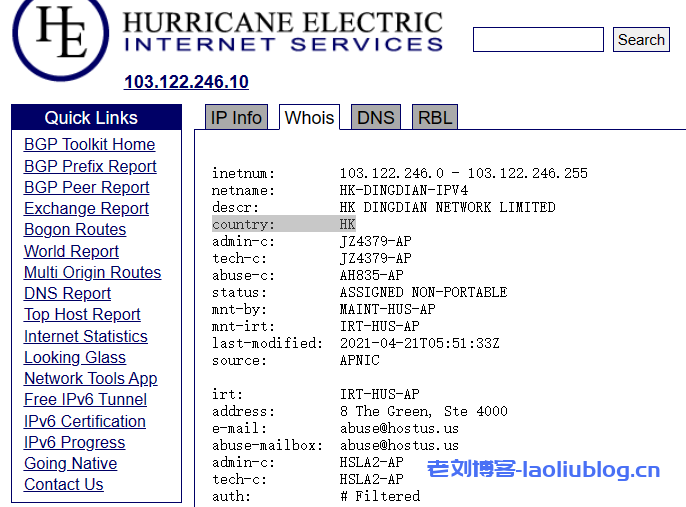This screenshot has width=686, height=507.
Task: Click the Hurricane Electric HE logo
Action: point(60,35)
